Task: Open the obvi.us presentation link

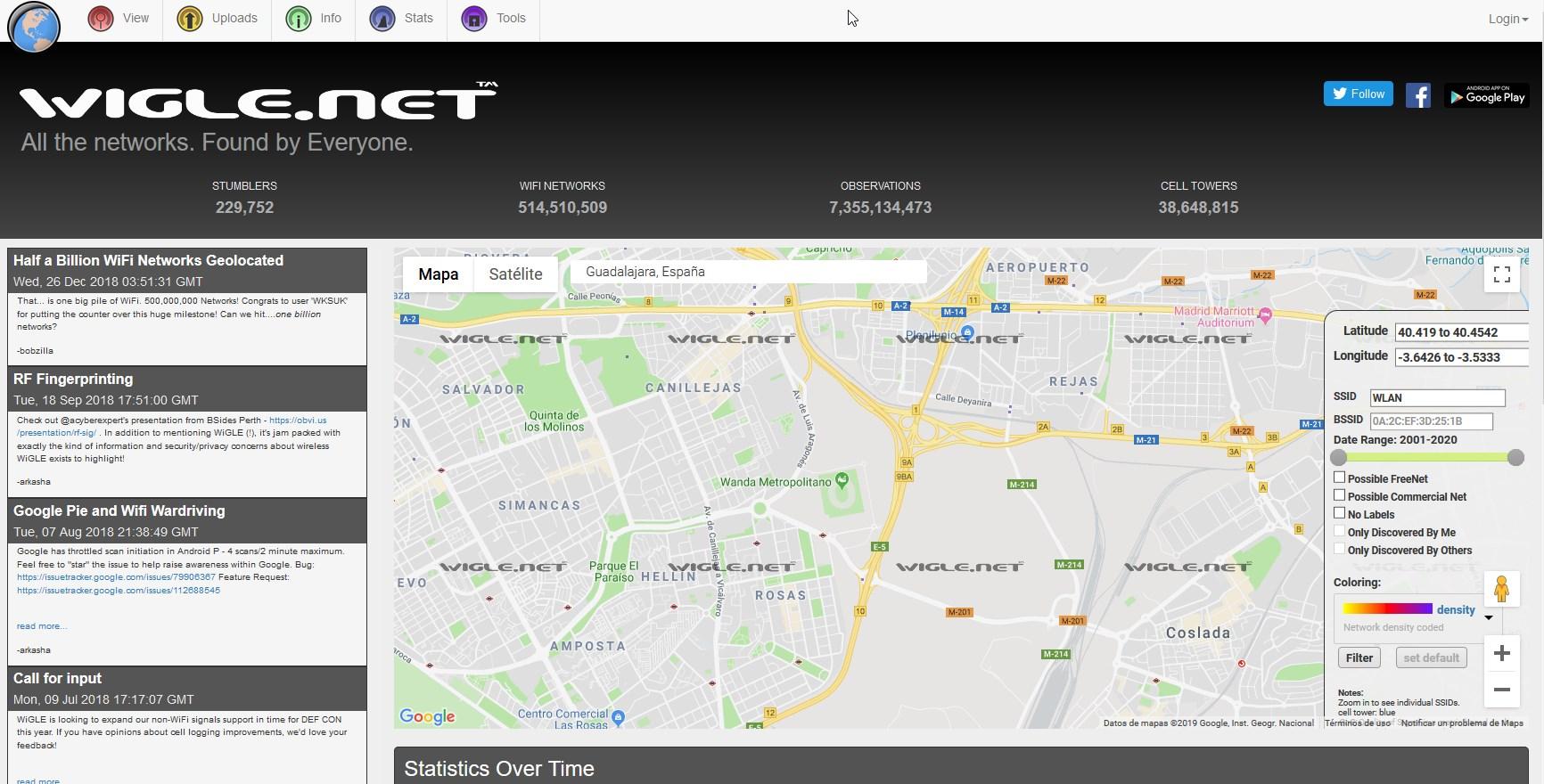Action: click(x=172, y=427)
